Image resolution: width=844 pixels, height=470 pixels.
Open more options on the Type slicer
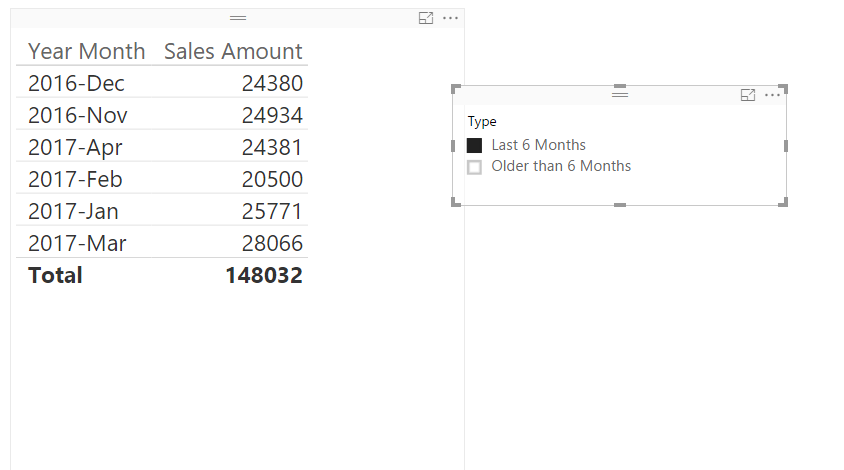772,95
